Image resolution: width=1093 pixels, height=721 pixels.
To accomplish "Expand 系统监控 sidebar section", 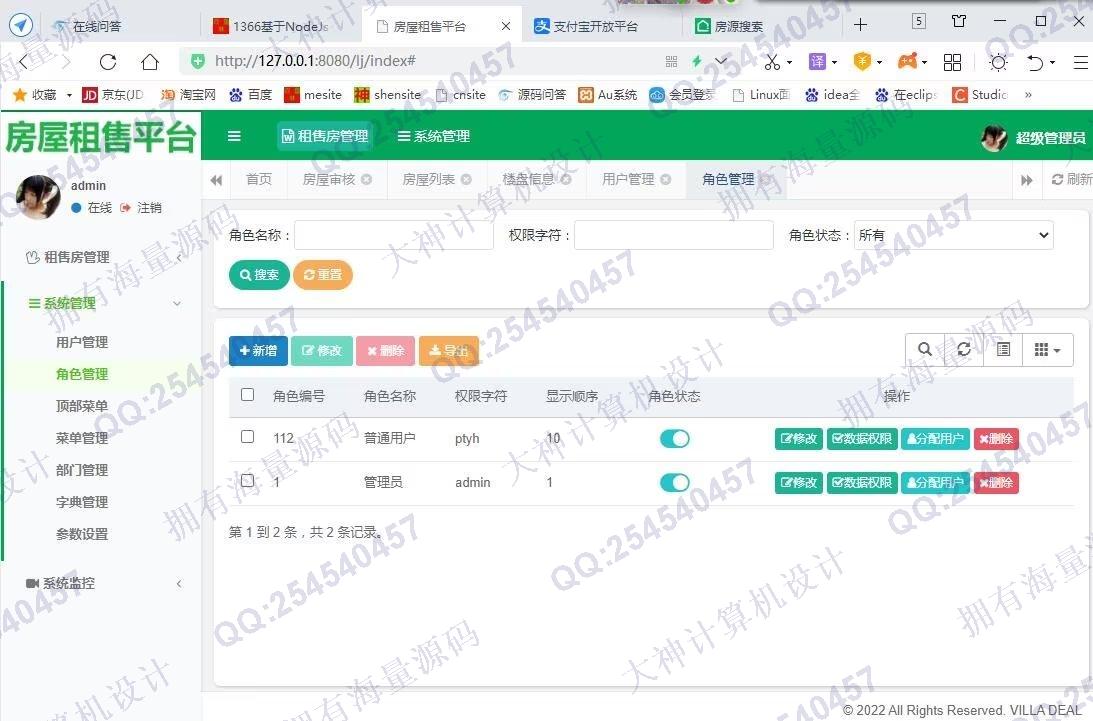I will pos(101,584).
